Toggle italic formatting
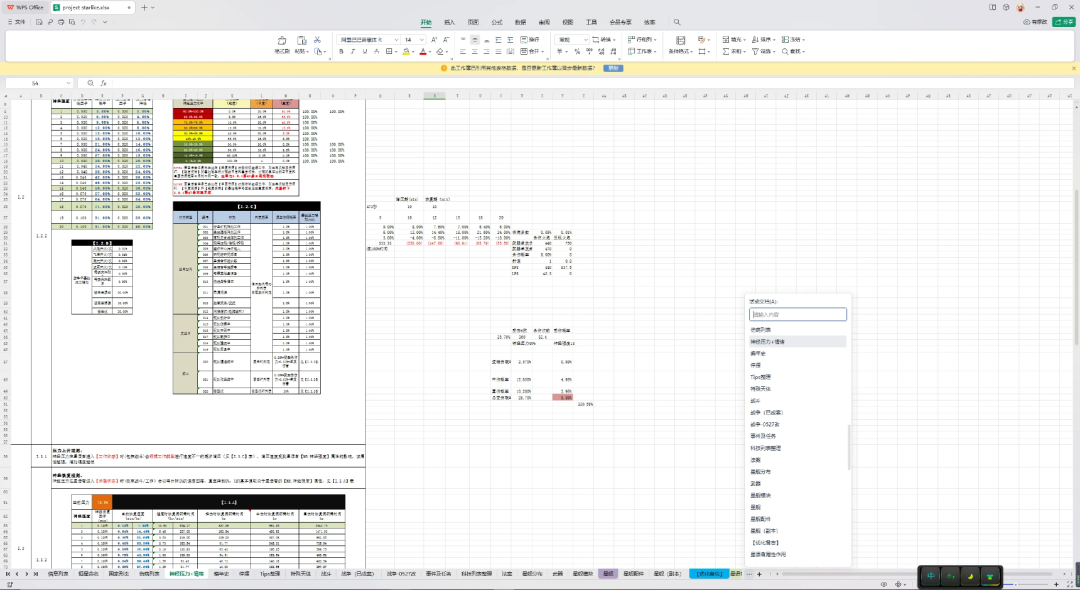1080x590 pixels. (x=353, y=52)
